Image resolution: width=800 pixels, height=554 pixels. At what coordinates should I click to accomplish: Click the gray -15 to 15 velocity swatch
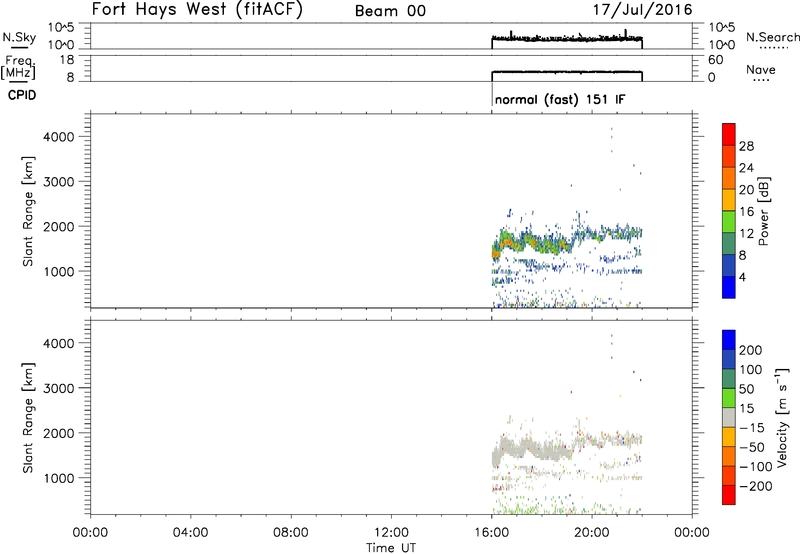point(729,417)
